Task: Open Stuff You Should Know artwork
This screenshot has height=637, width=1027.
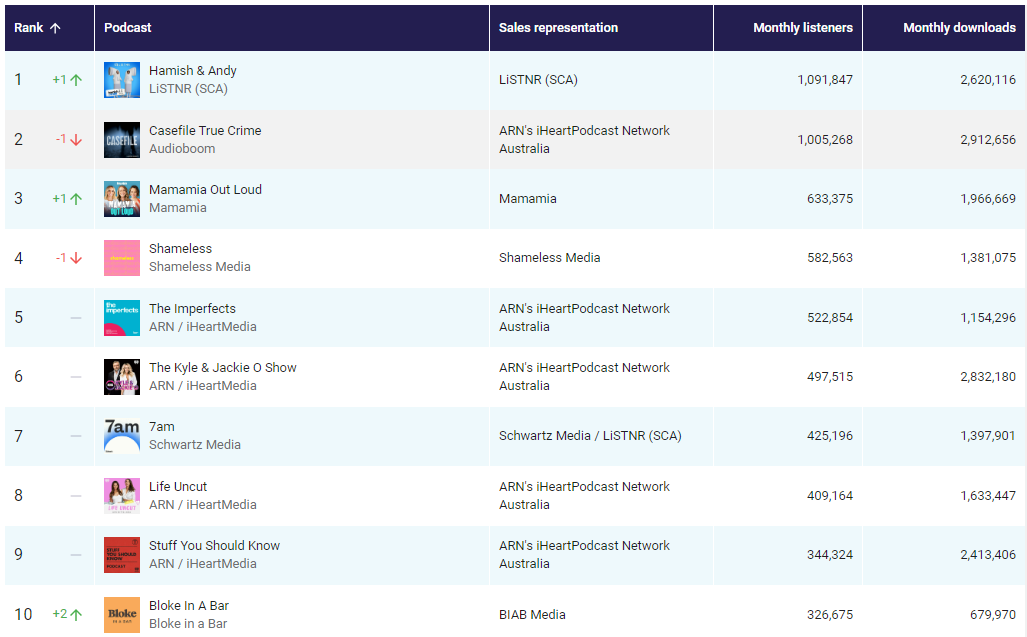Action: [122, 555]
